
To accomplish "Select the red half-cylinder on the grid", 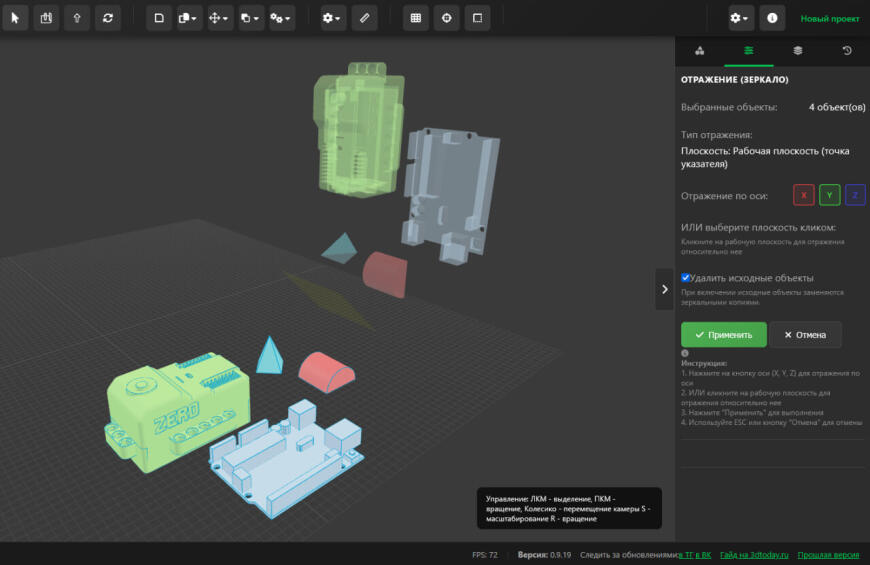I will pyautogui.click(x=326, y=372).
